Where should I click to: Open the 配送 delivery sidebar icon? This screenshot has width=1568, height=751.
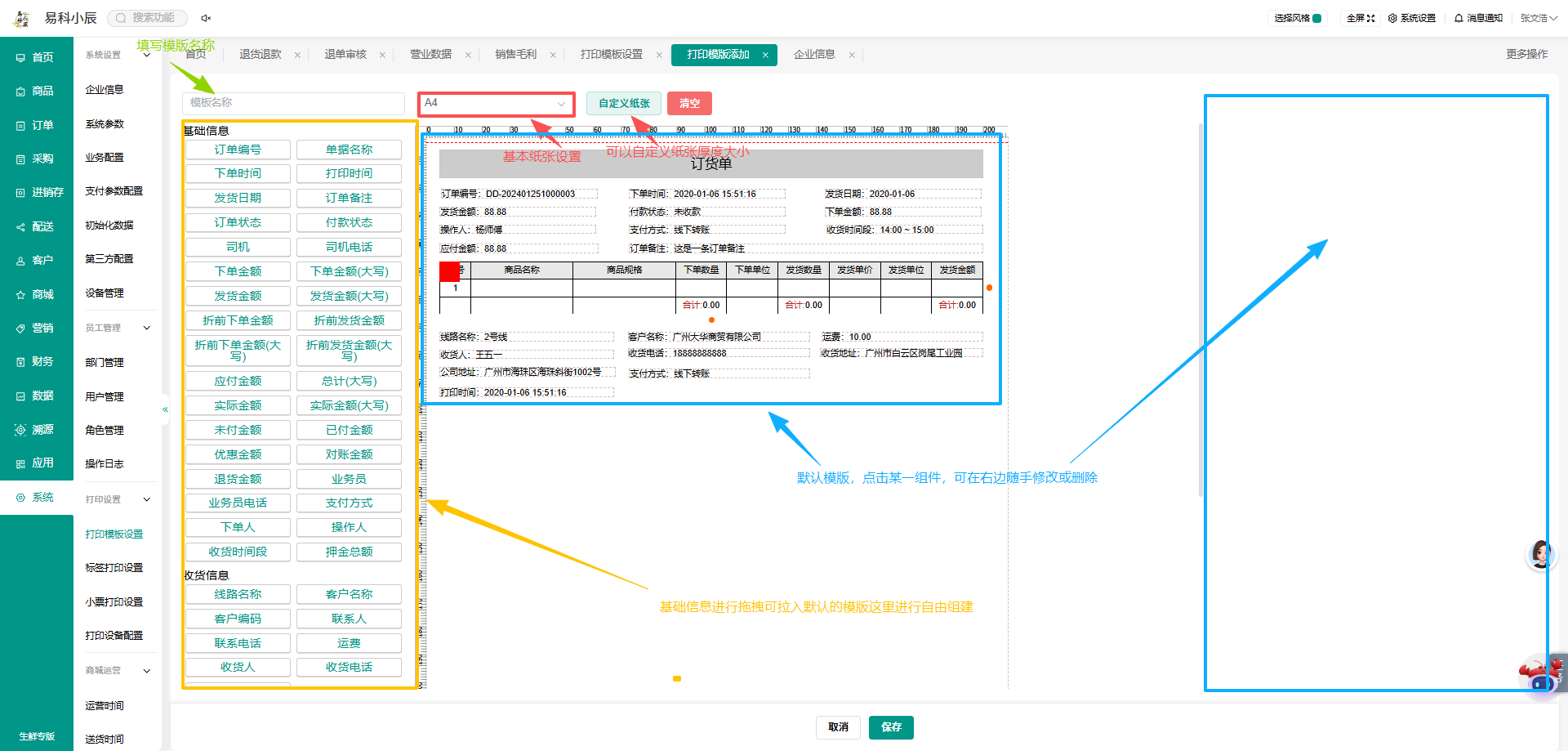20,227
